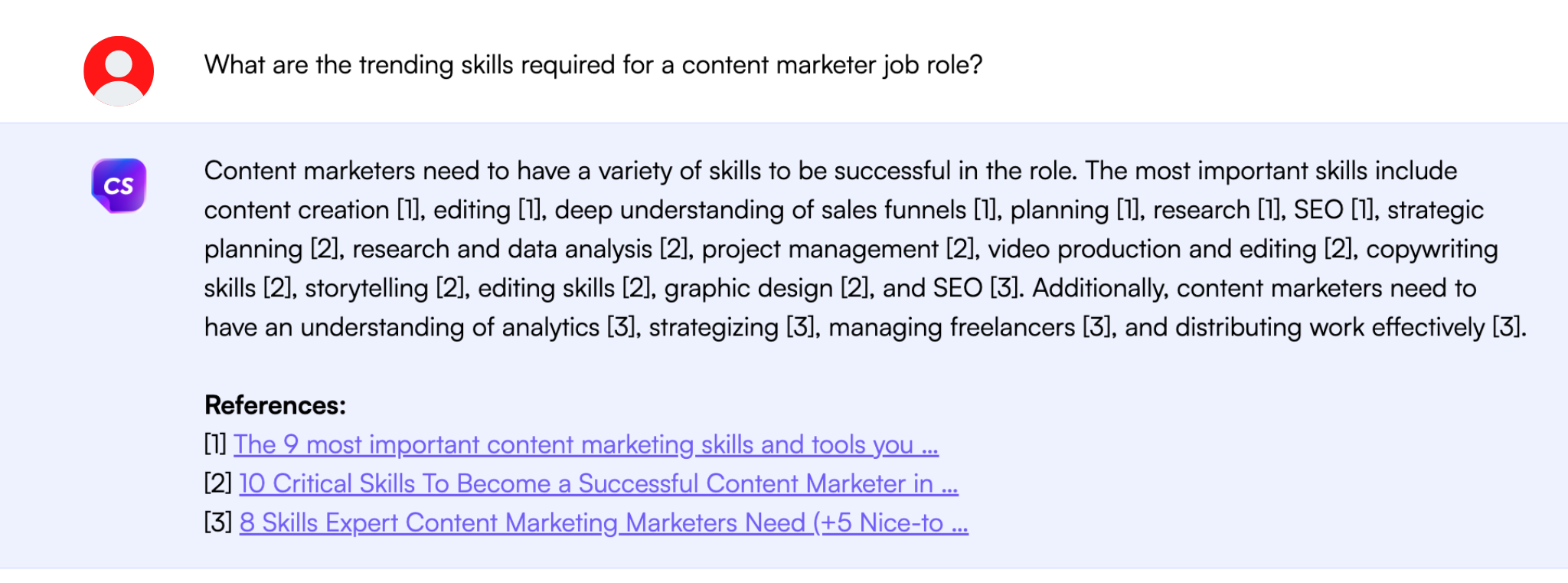The image size is (1568, 583).
Task: Click citation [2] after "storytelling"
Action: (450, 288)
